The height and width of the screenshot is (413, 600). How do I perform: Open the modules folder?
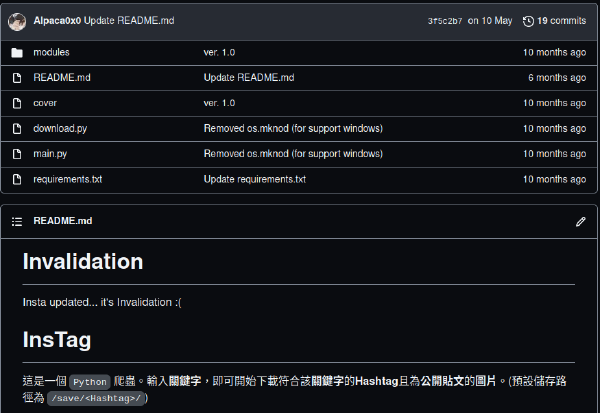pos(51,52)
